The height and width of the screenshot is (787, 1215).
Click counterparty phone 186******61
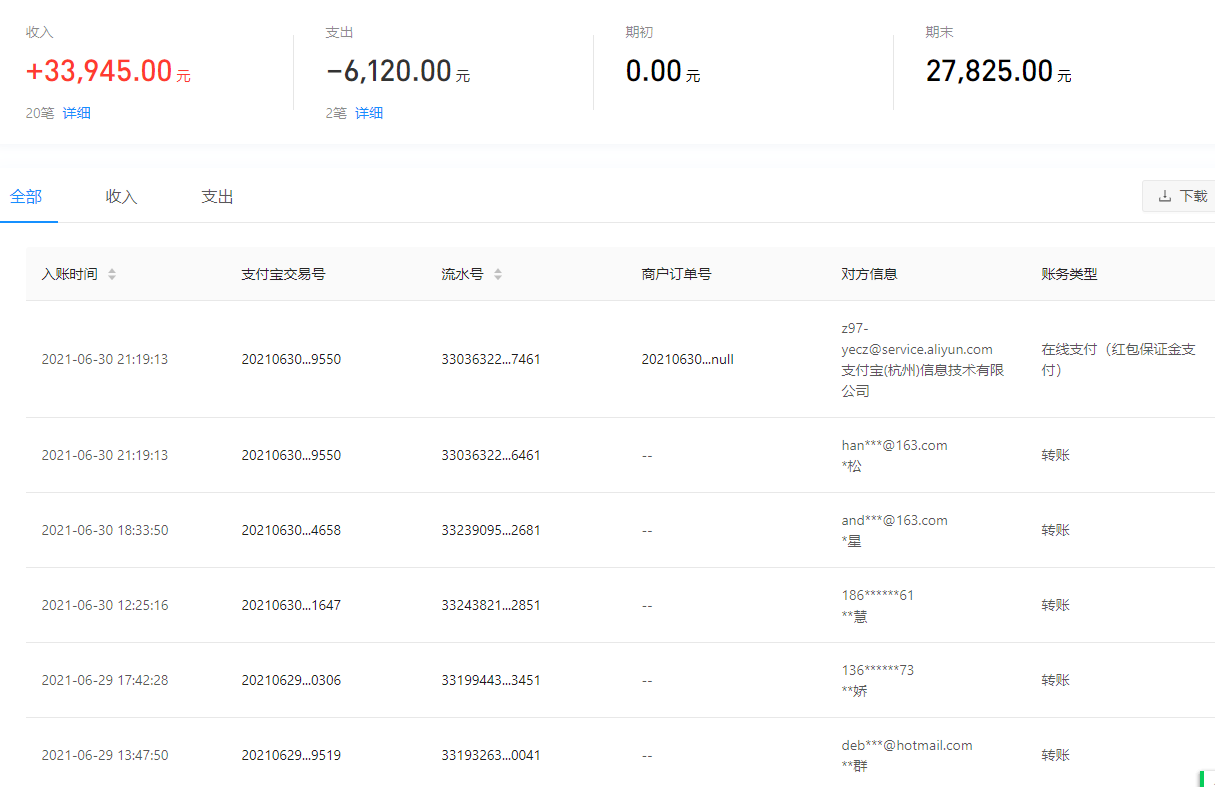pos(877,595)
